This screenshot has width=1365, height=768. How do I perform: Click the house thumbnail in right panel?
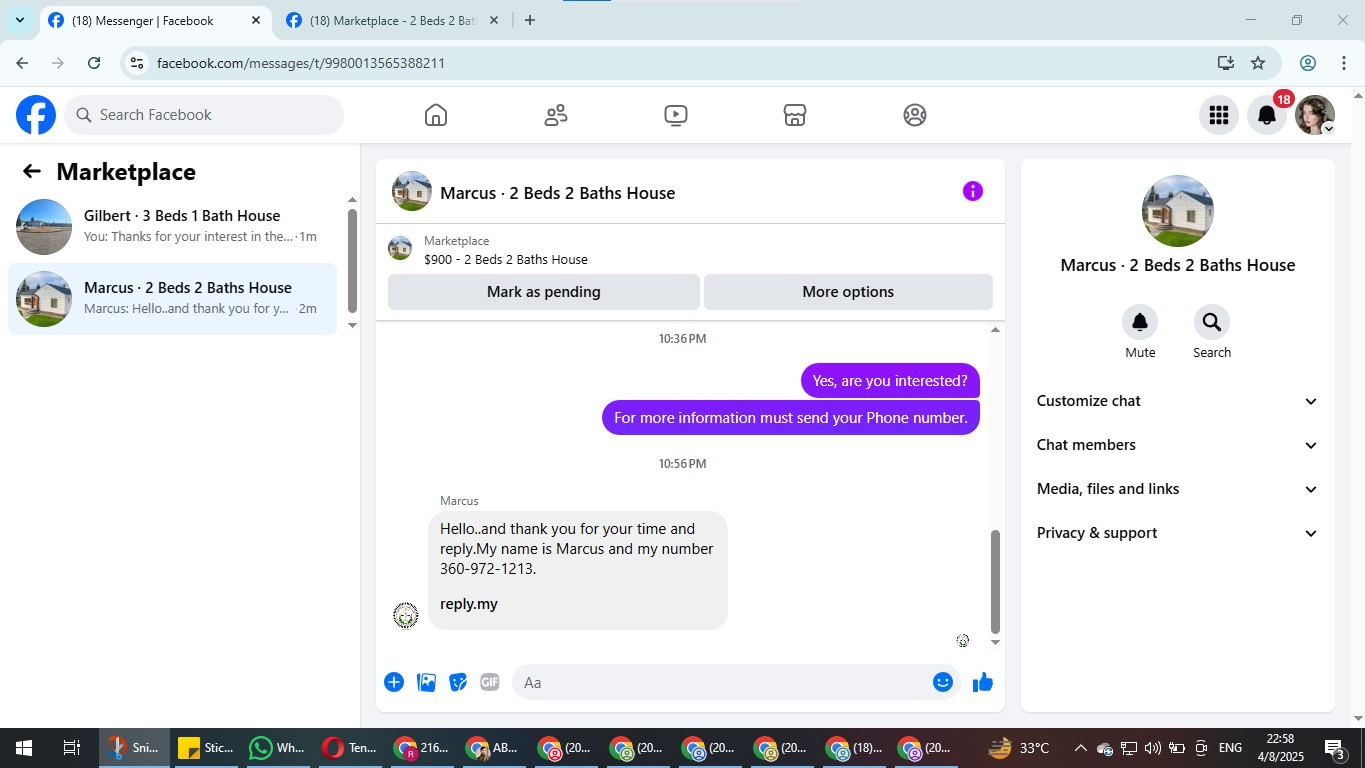click(x=1178, y=211)
